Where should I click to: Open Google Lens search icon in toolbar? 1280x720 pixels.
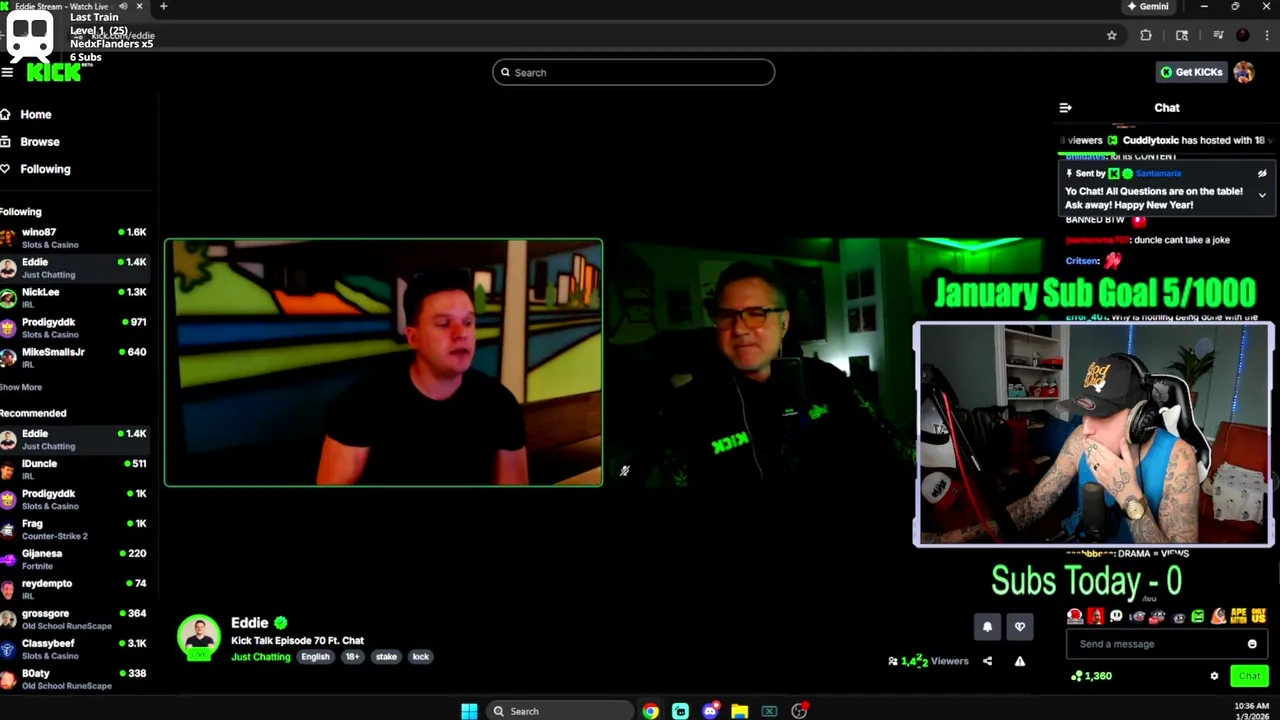(x=1182, y=35)
